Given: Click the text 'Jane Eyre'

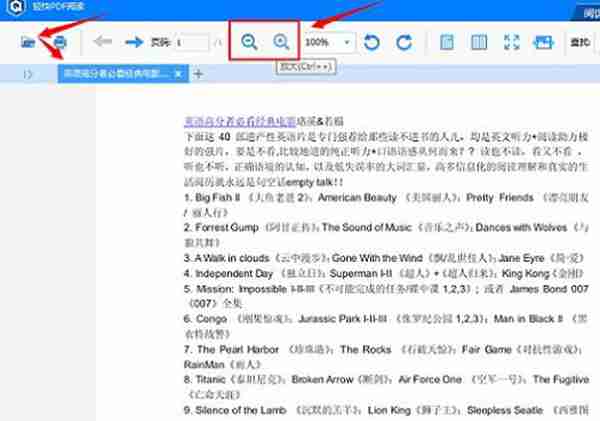Looking at the screenshot, I should click(x=521, y=258).
